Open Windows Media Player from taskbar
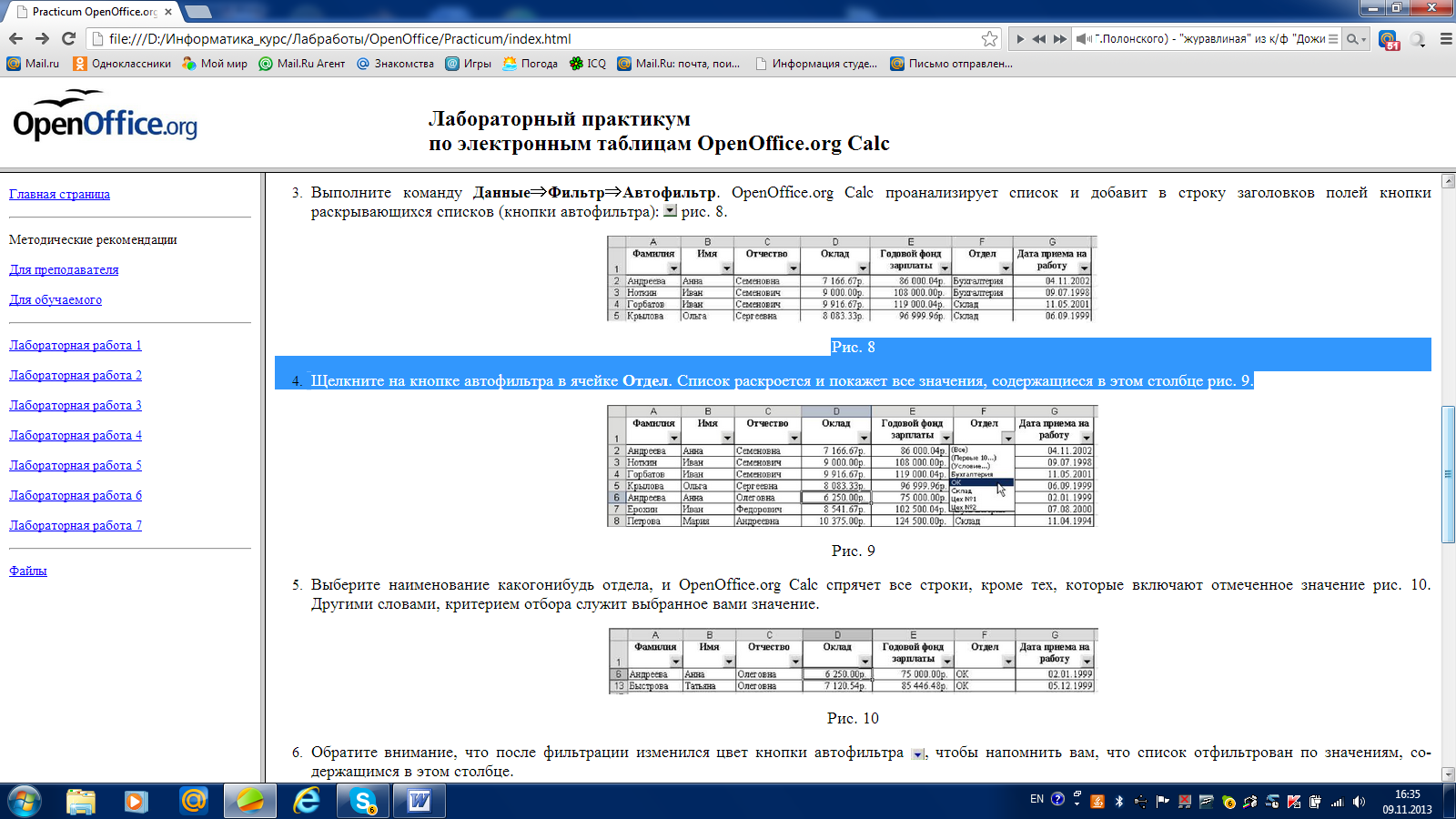Image resolution: width=1456 pixels, height=819 pixels. pyautogui.click(x=136, y=801)
